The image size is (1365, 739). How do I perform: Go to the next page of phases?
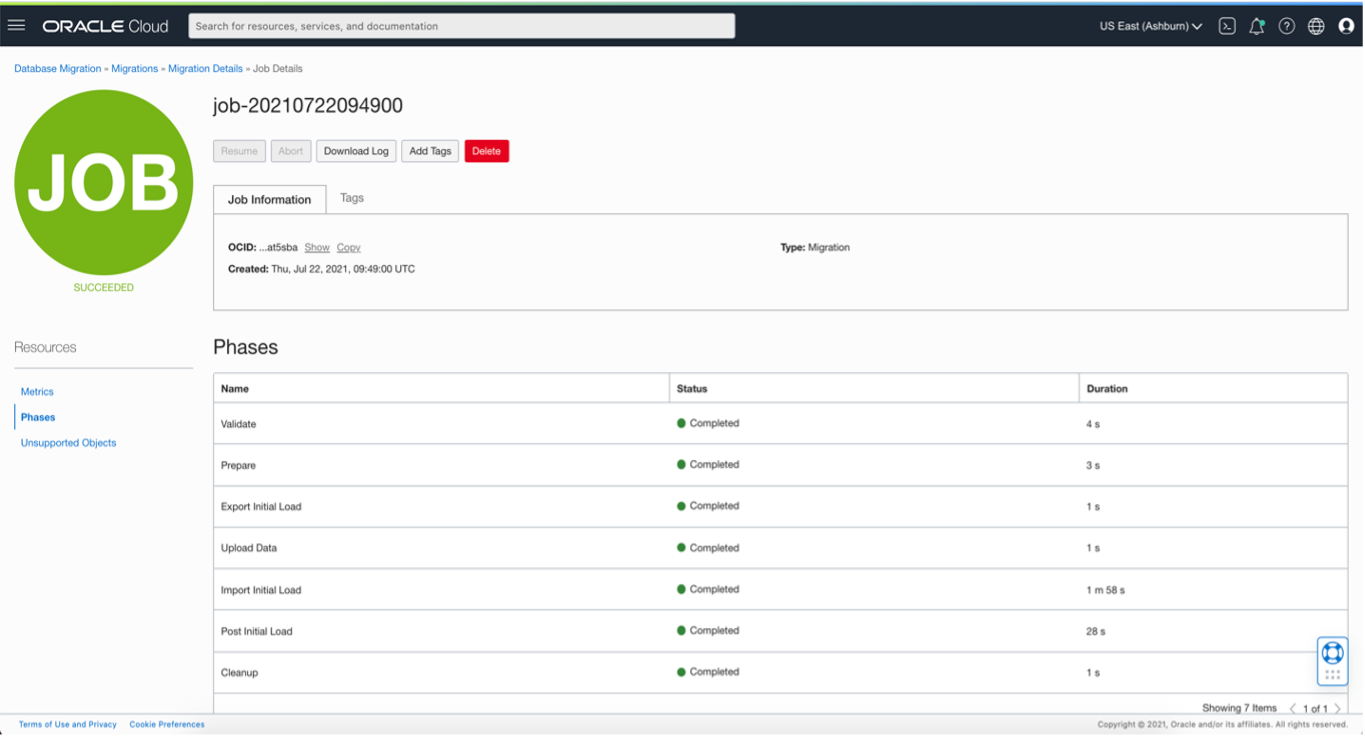tap(1339, 707)
